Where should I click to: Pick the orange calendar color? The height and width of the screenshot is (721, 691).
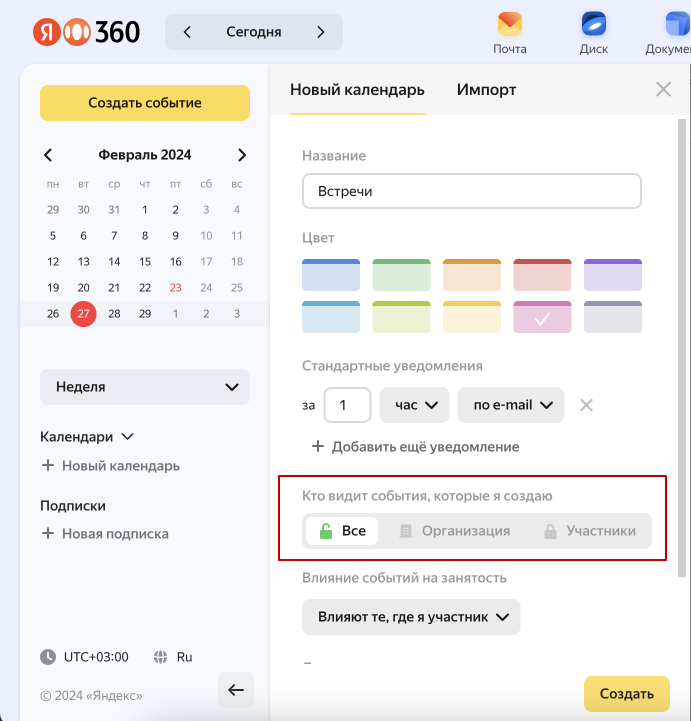472,275
